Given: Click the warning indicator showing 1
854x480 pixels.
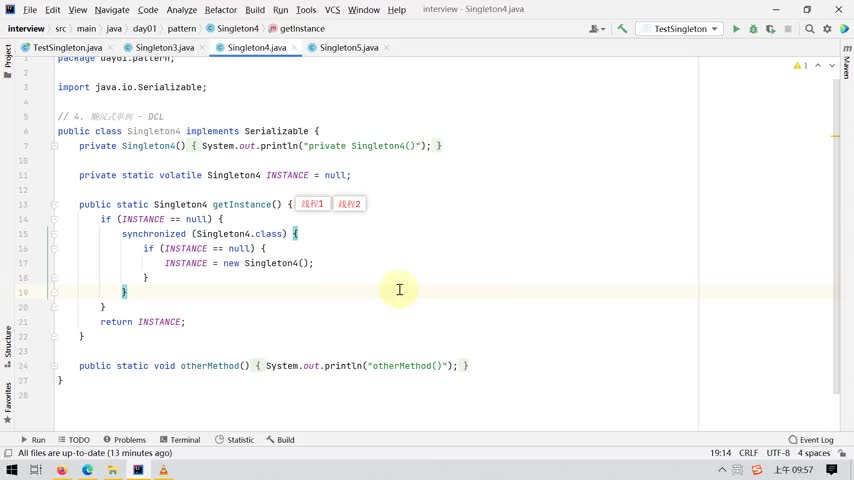Looking at the screenshot, I should click(801, 65).
